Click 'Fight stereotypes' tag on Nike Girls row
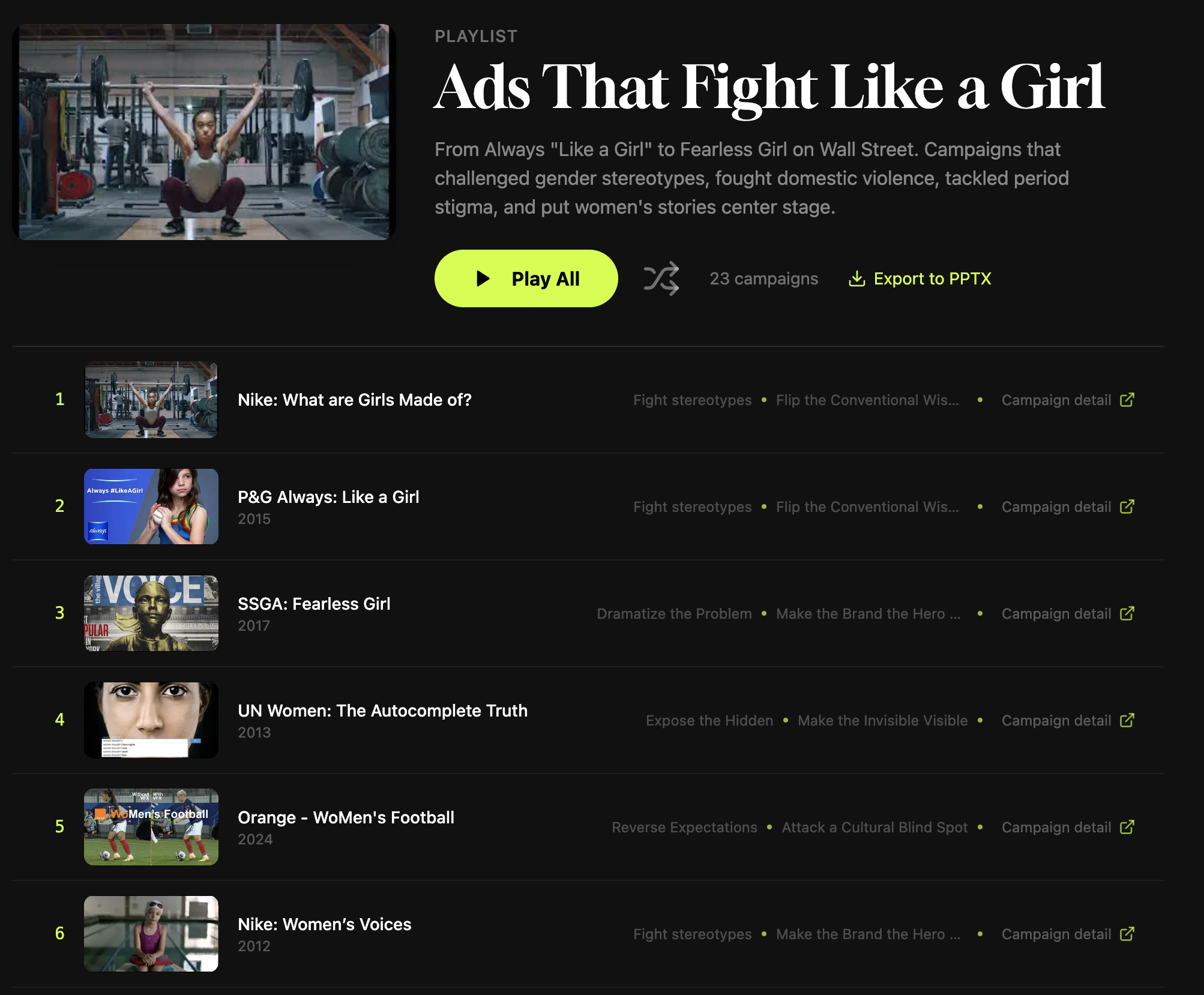 692,400
